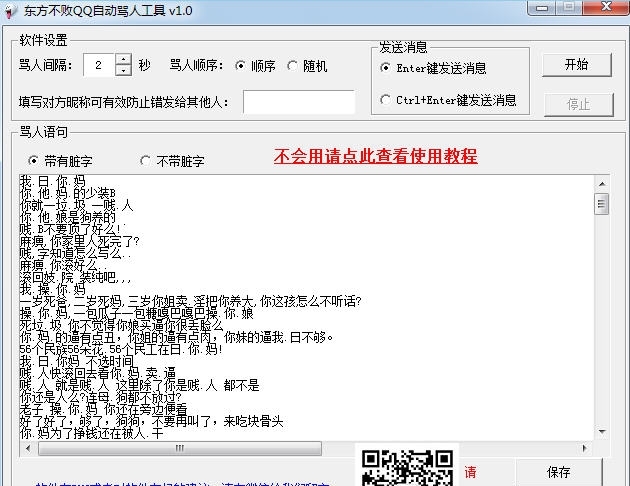Decrease interval with spinner down arrow

pyautogui.click(x=123, y=70)
